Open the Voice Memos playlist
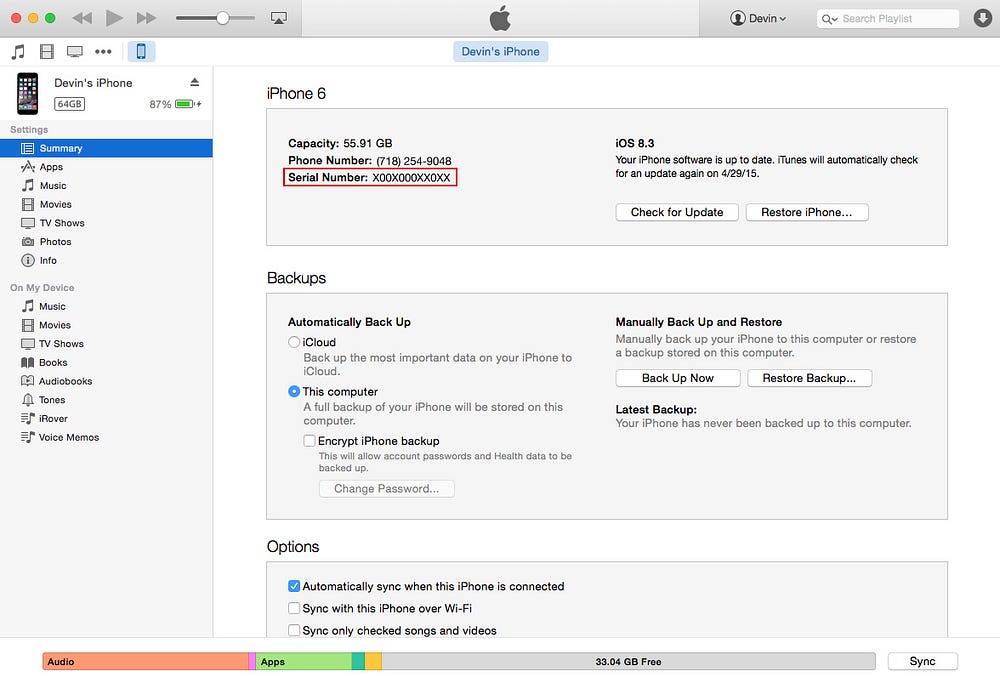The height and width of the screenshot is (684, 1000). 106,437
